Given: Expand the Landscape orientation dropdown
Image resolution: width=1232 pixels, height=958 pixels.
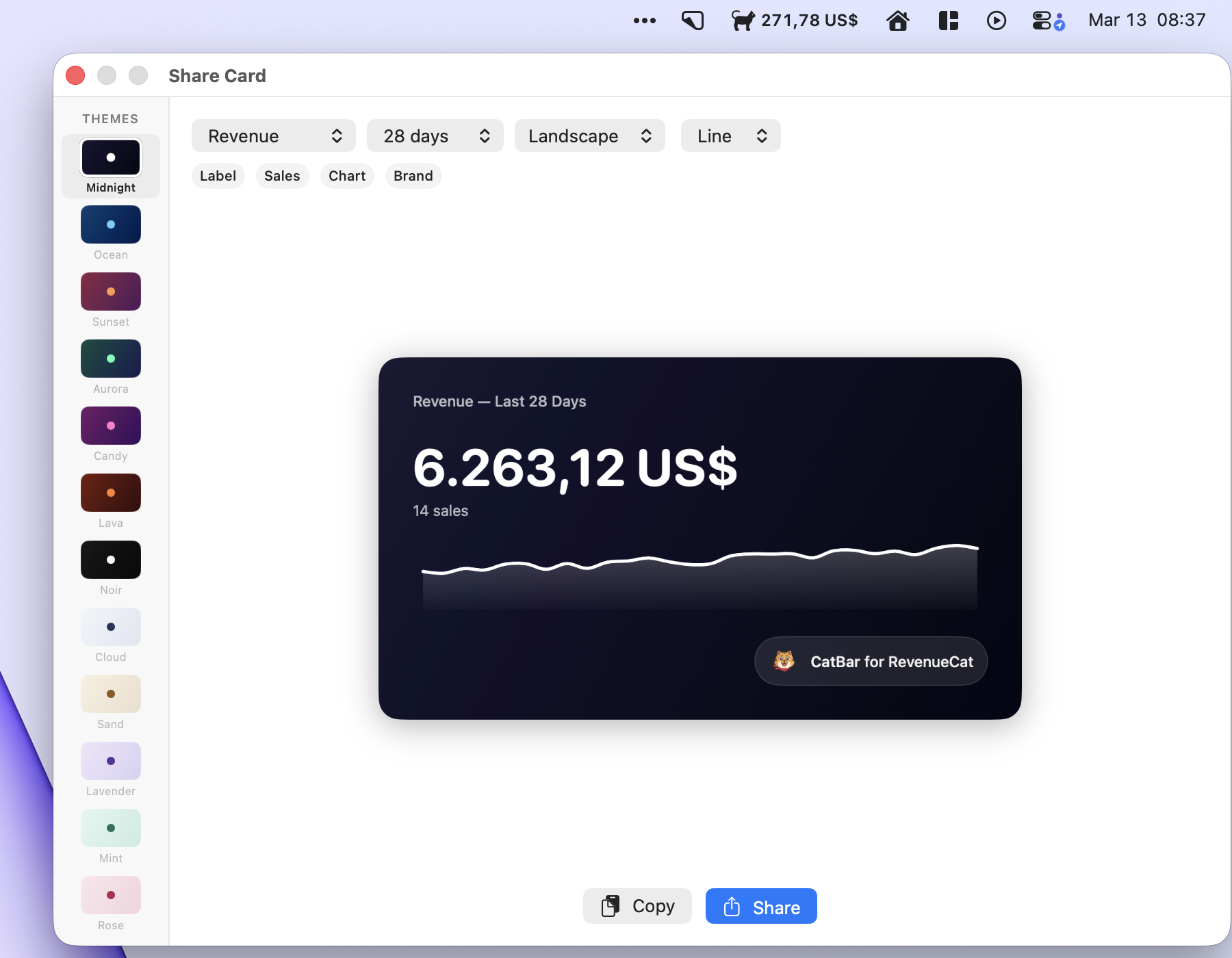Looking at the screenshot, I should tap(589, 136).
